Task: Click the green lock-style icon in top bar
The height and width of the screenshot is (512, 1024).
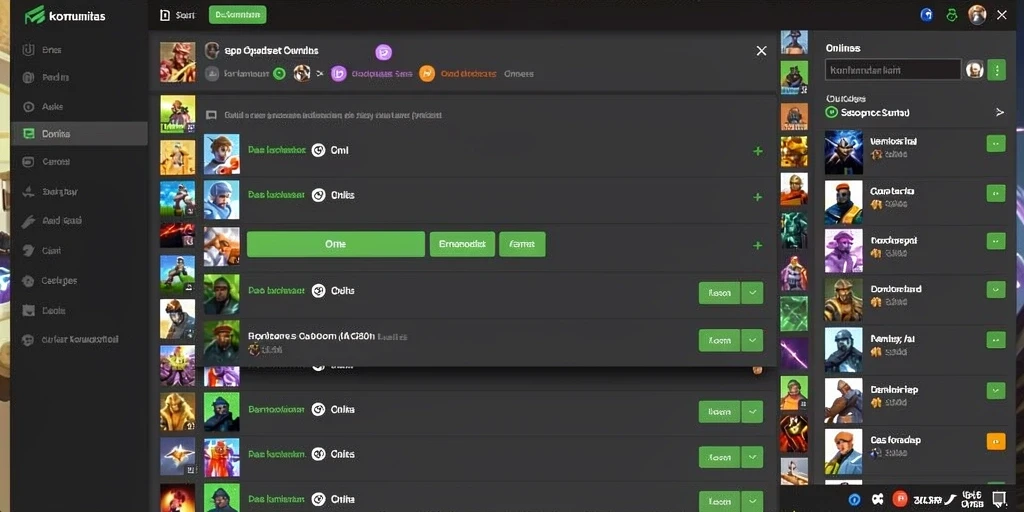Action: [x=952, y=15]
